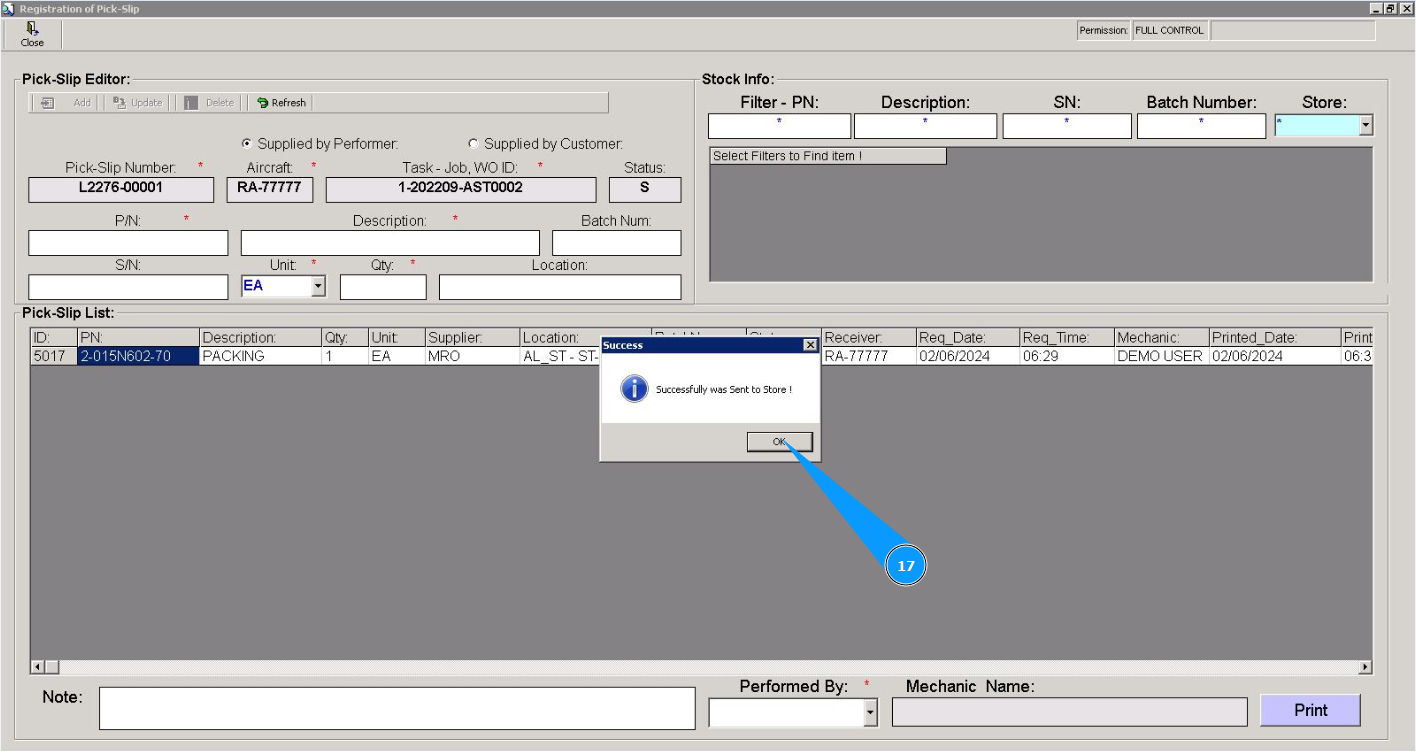Open the Performed By dropdown
Image resolution: width=1416 pixels, height=754 pixels.
(870, 713)
